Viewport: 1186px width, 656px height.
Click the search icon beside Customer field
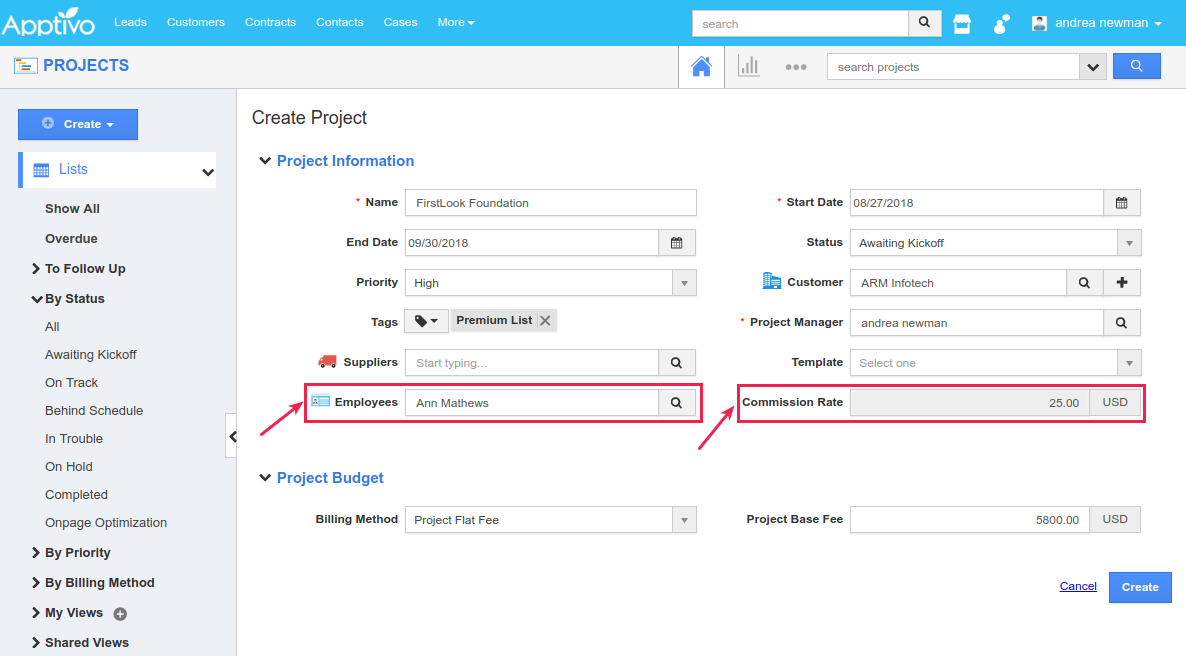(1085, 282)
